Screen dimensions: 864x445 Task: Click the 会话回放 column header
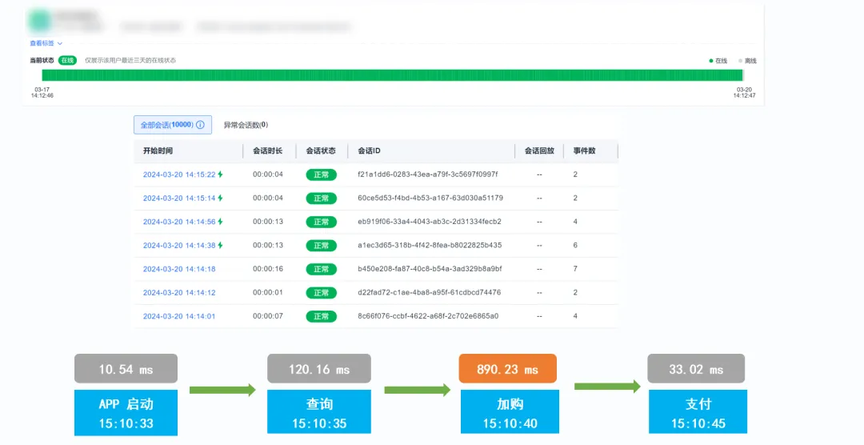pyautogui.click(x=539, y=151)
